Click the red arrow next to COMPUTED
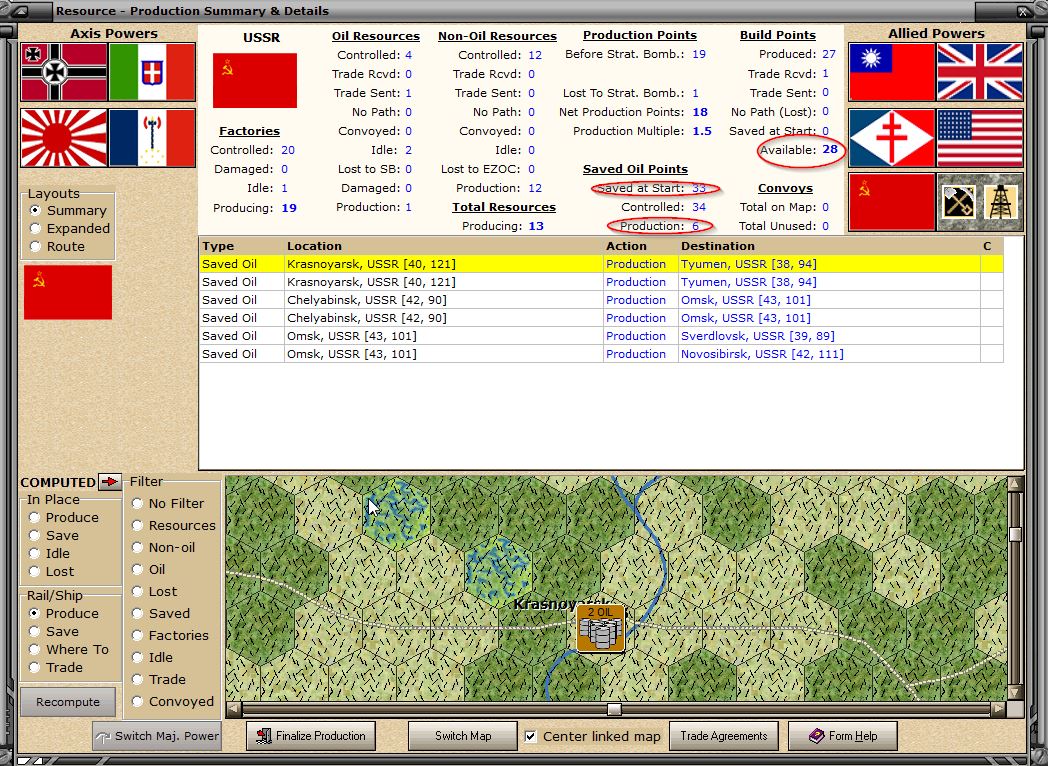This screenshot has width=1048, height=766. click(110, 481)
